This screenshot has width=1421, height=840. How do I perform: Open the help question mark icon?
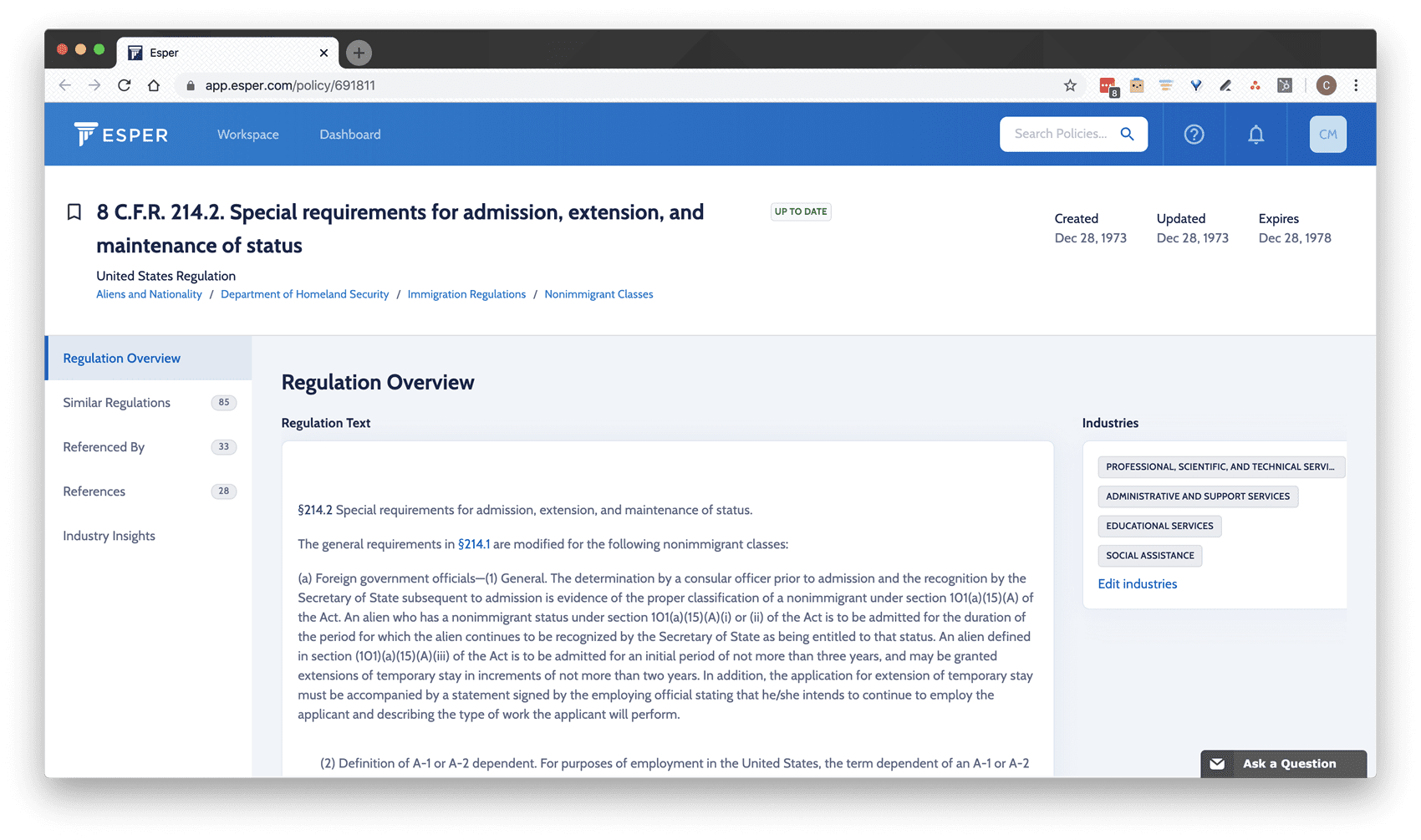pyautogui.click(x=1194, y=134)
